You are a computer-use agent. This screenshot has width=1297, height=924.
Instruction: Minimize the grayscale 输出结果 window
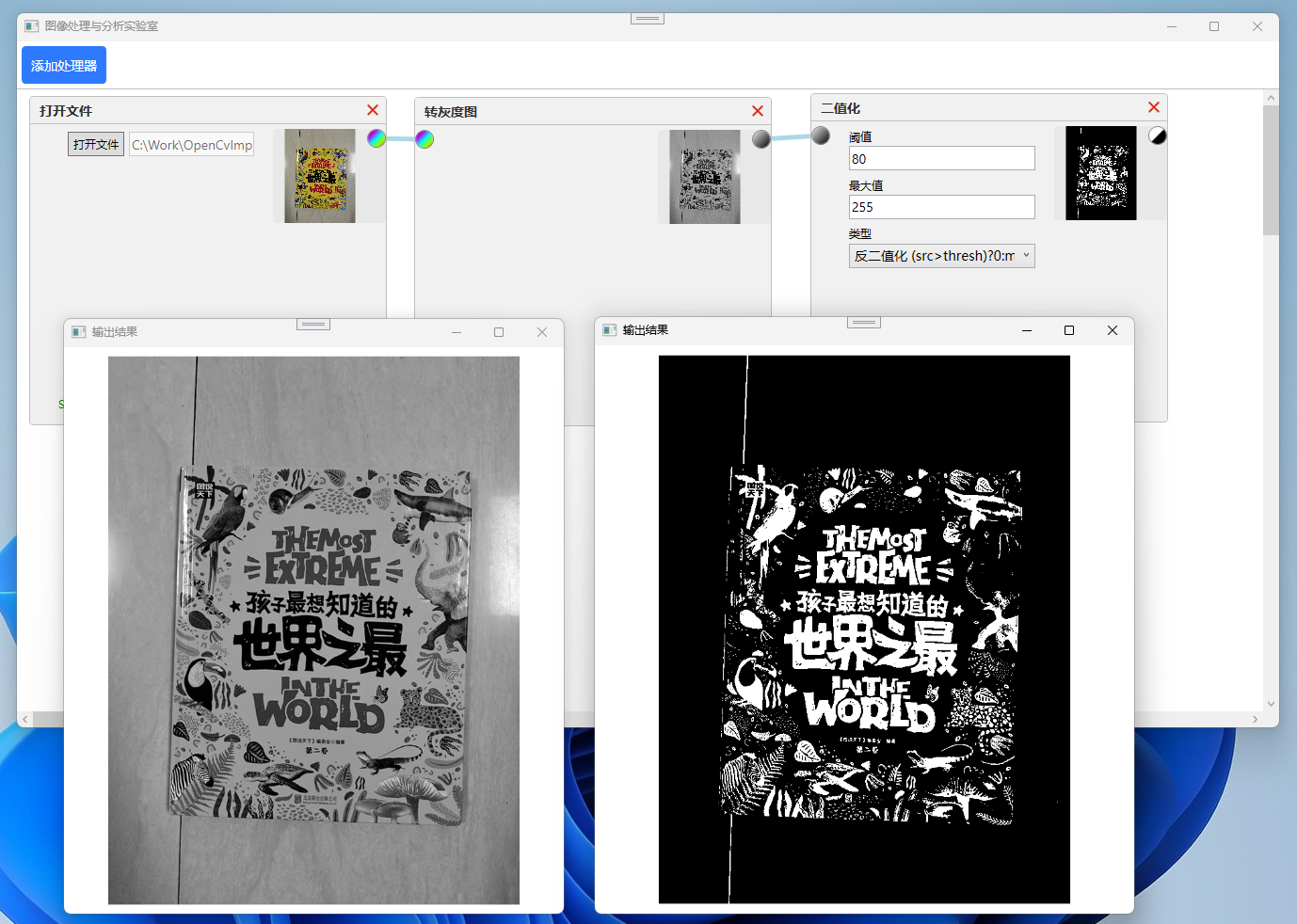pos(456,332)
